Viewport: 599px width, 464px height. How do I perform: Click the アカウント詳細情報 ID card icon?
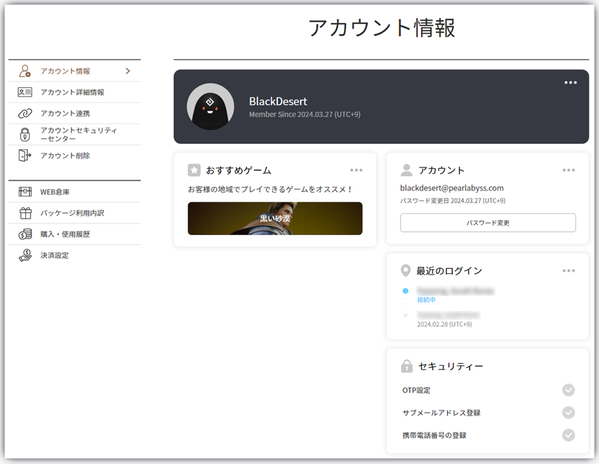[x=25, y=92]
